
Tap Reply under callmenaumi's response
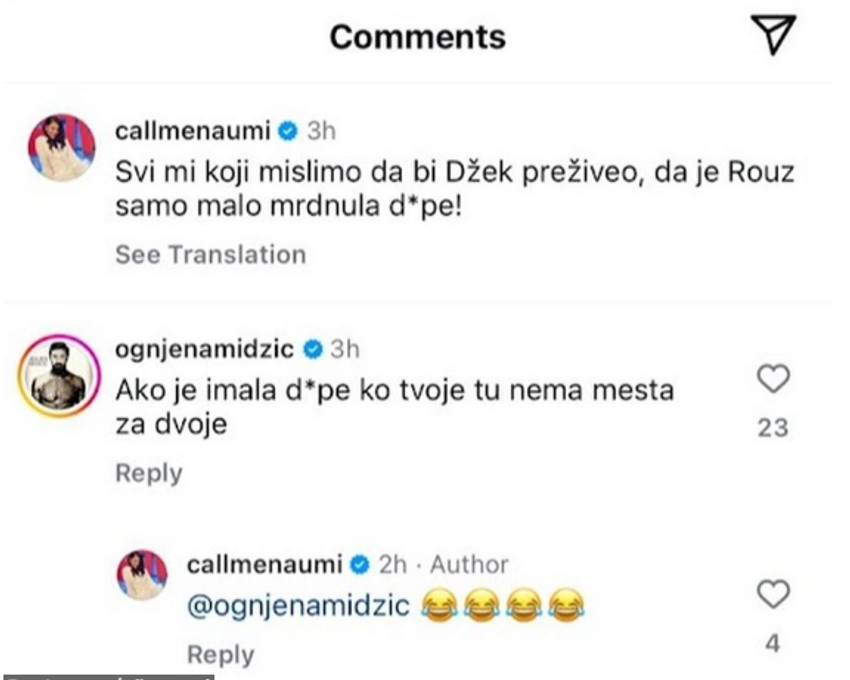coord(222,653)
